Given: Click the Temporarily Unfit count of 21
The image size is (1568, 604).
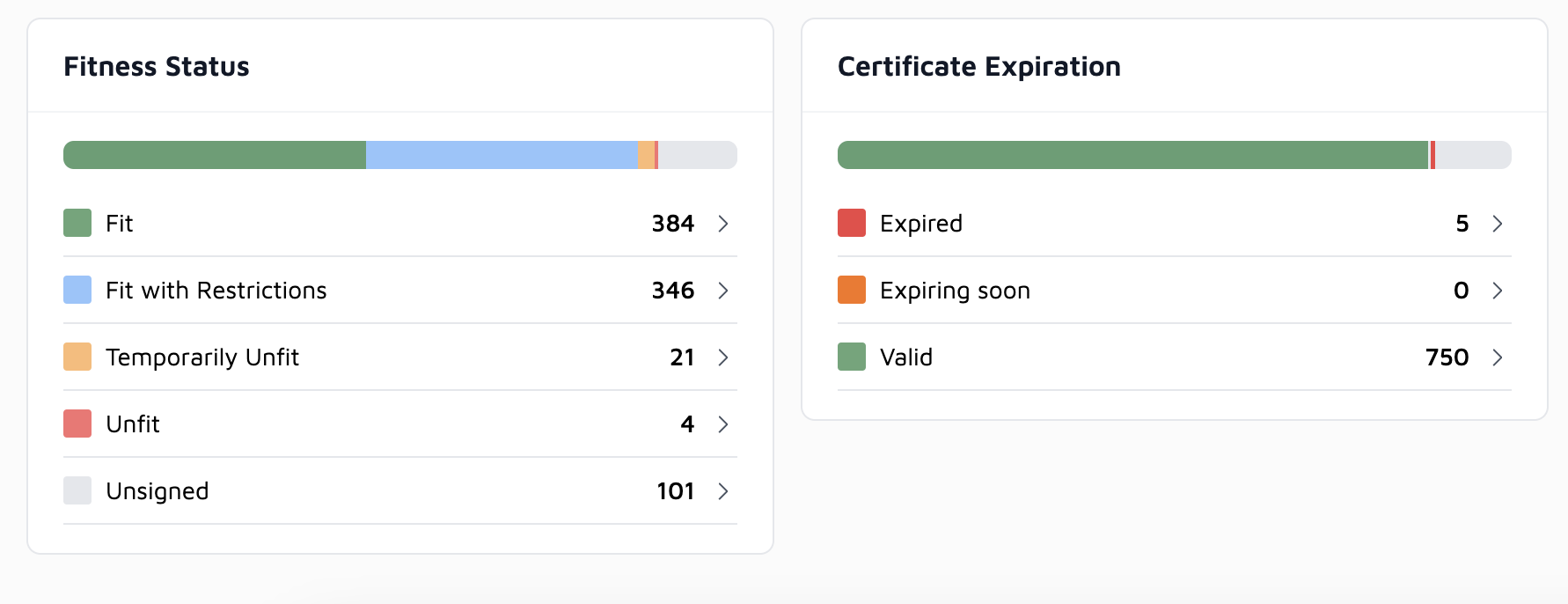Looking at the screenshot, I should (683, 357).
